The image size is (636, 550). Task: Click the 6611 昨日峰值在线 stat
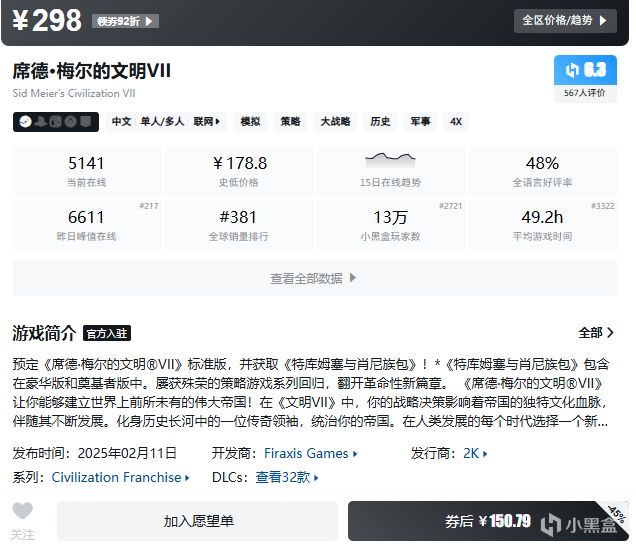coord(86,224)
